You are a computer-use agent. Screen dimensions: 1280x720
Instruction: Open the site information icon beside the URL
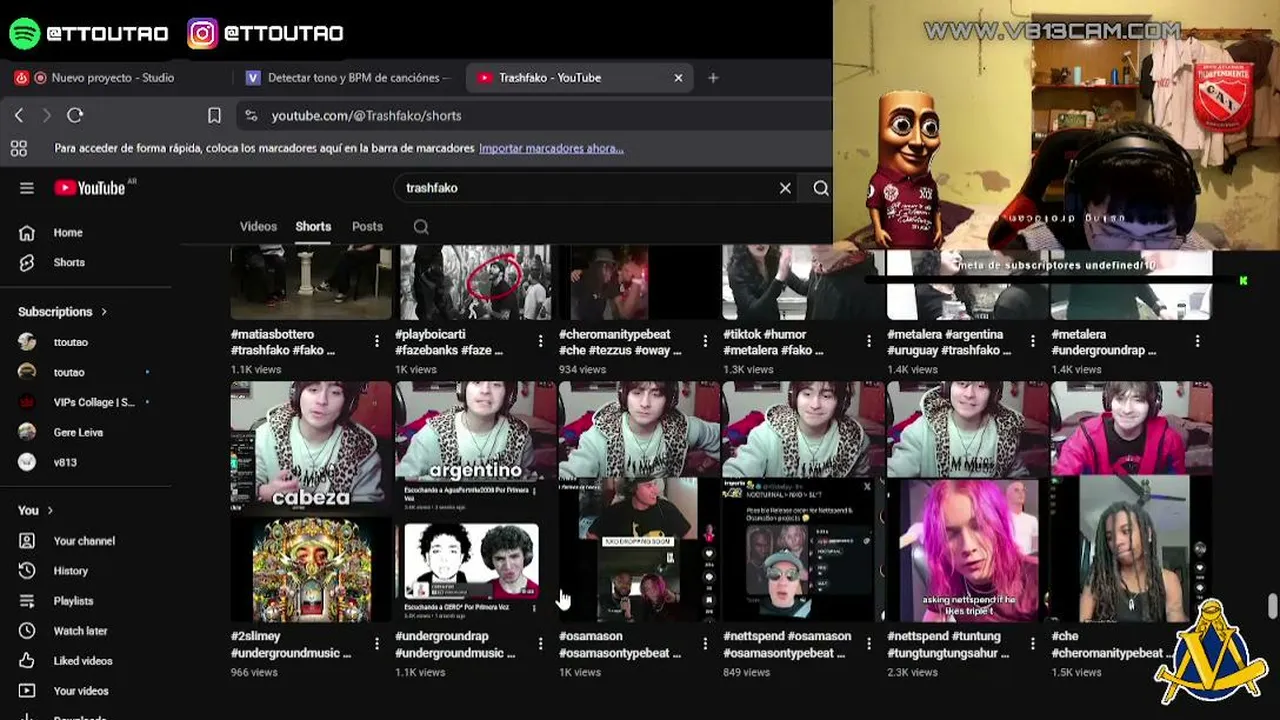(251, 116)
